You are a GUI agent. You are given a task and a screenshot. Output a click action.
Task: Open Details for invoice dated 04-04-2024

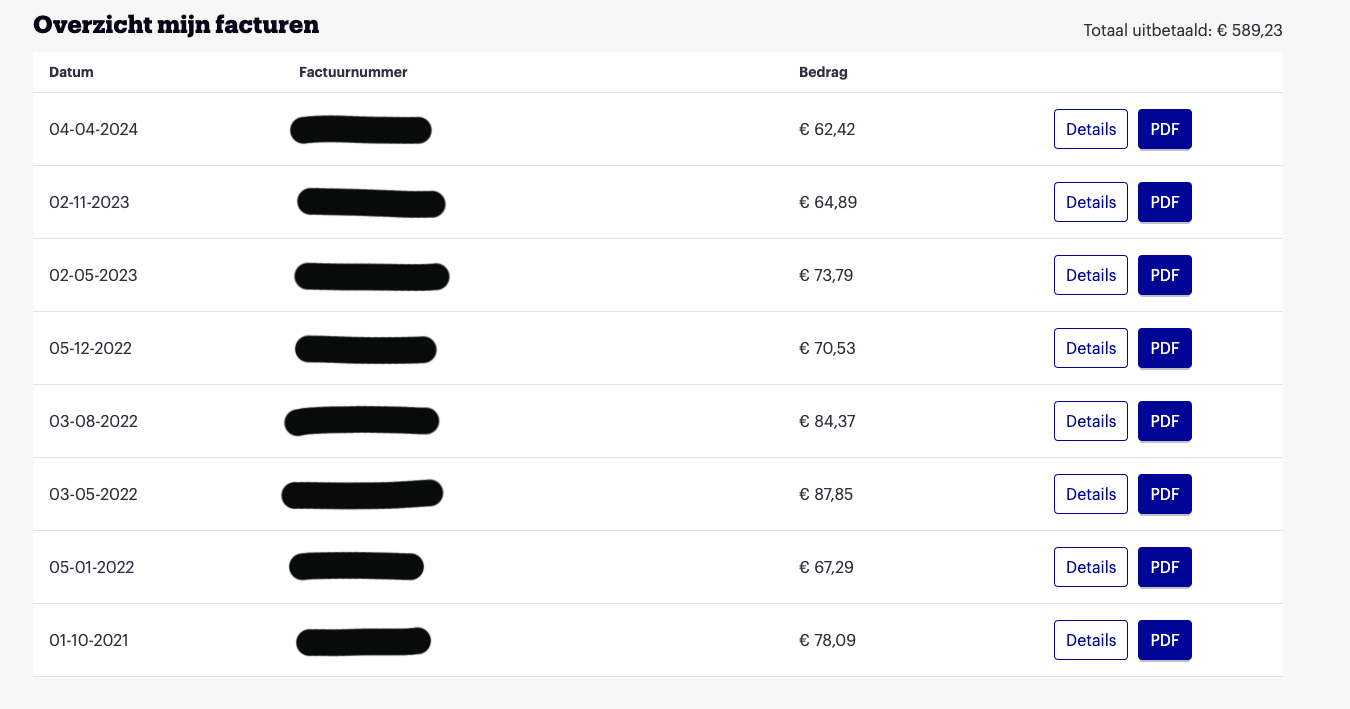pyautogui.click(x=1091, y=129)
